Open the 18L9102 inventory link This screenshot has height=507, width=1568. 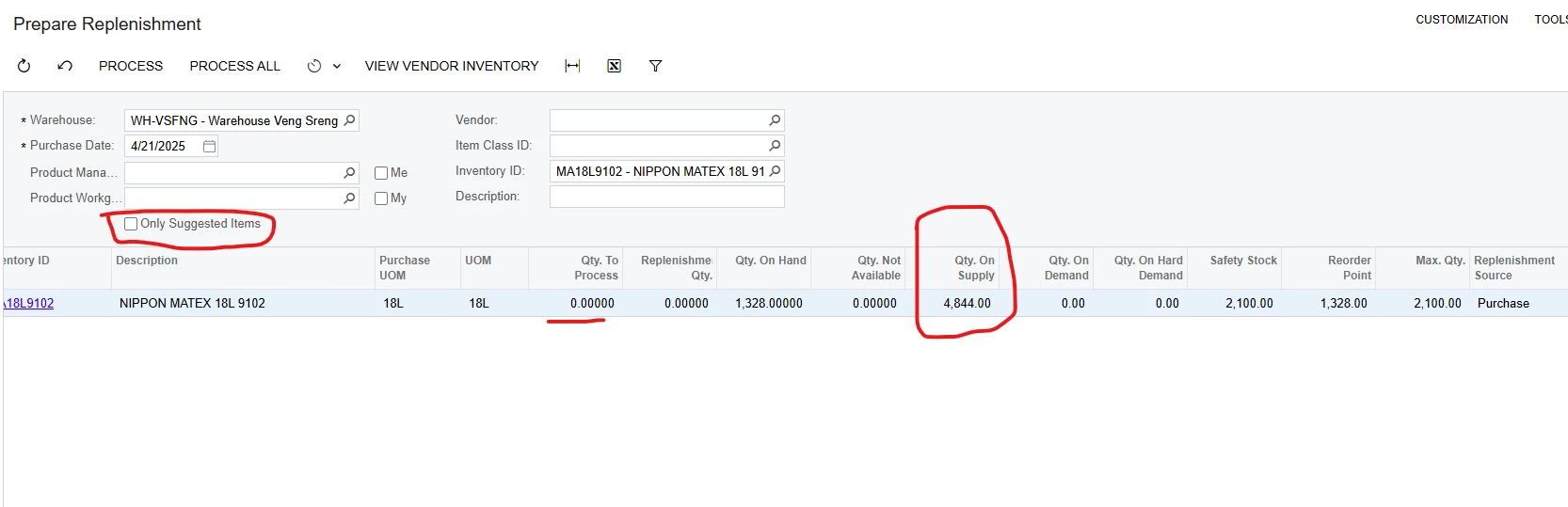pos(28,303)
